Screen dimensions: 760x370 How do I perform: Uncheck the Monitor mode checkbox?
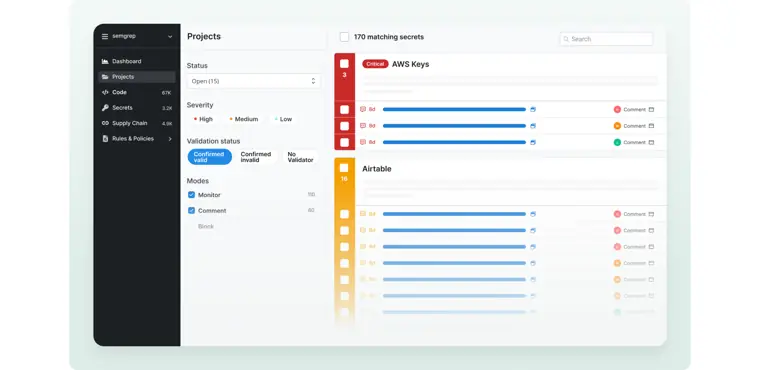pos(191,195)
